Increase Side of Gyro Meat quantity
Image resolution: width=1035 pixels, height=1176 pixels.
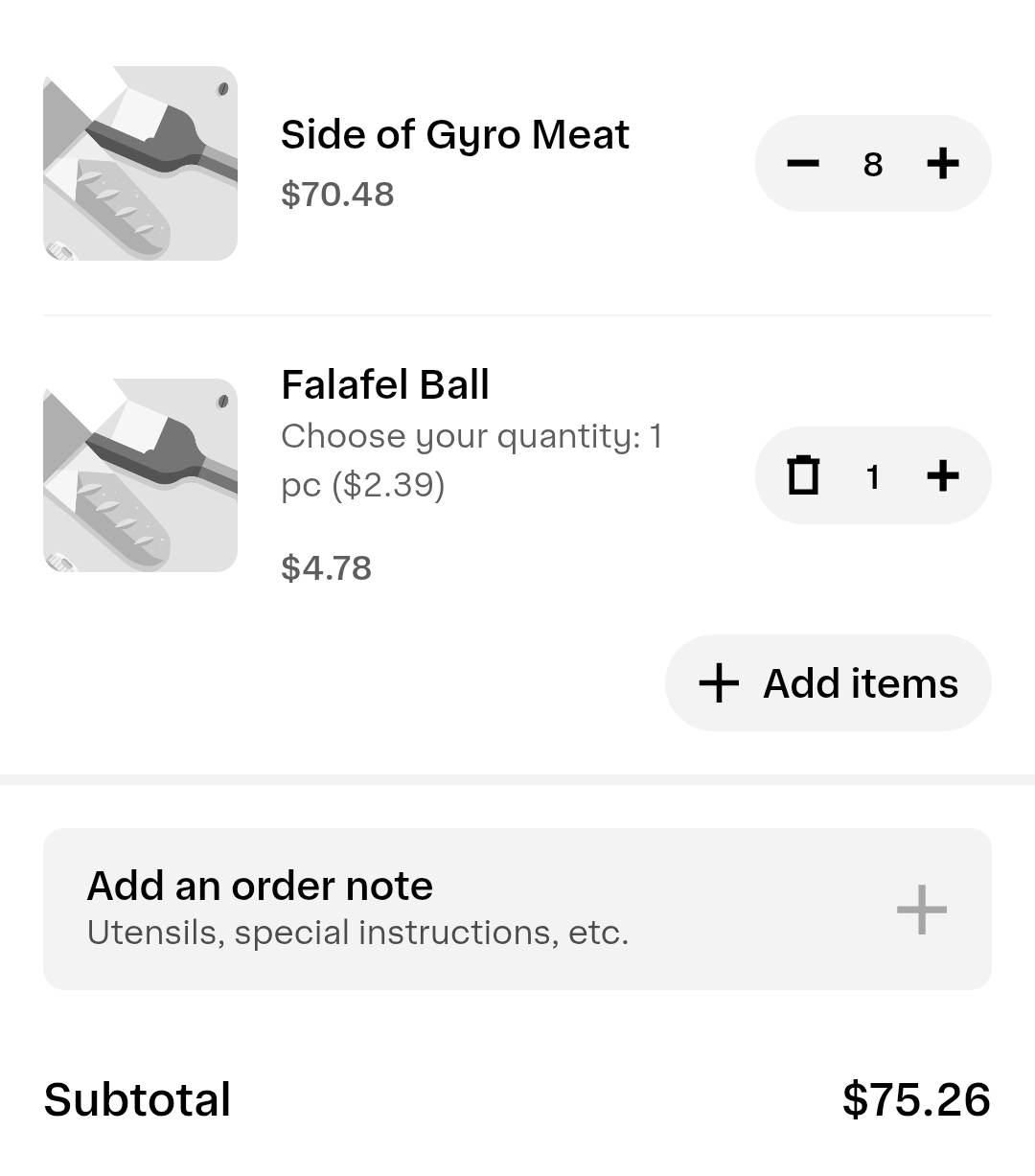(943, 164)
